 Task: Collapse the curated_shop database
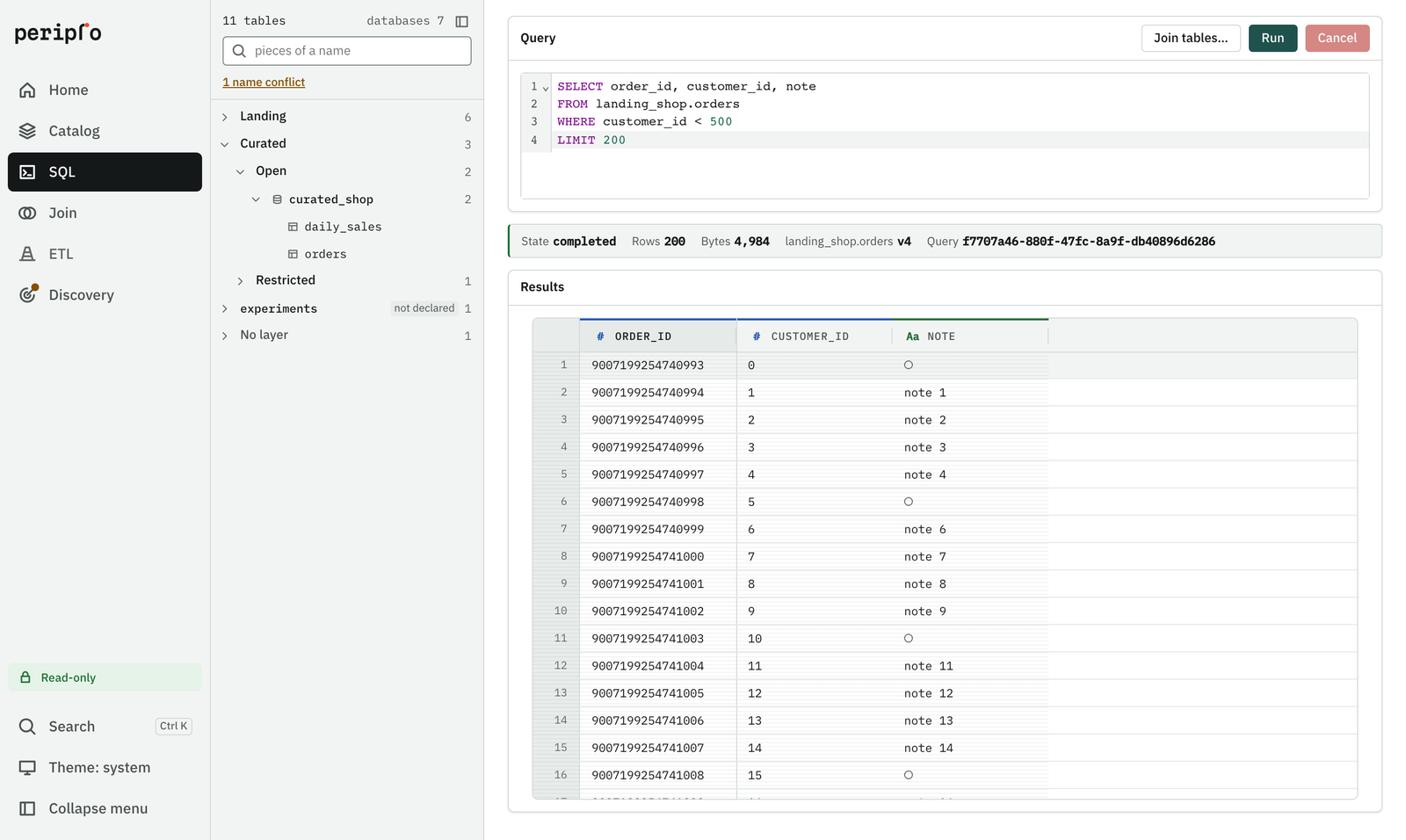256,199
